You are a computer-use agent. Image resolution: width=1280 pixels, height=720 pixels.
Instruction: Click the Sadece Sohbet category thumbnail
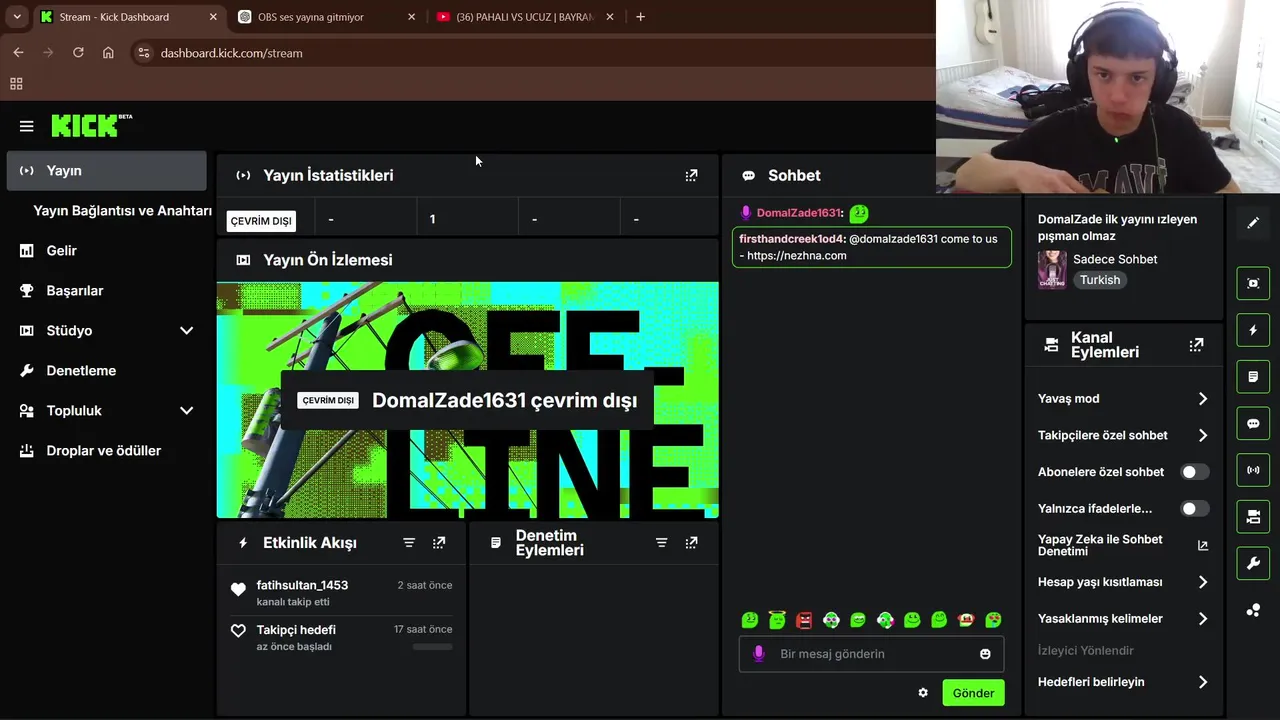click(x=1052, y=270)
